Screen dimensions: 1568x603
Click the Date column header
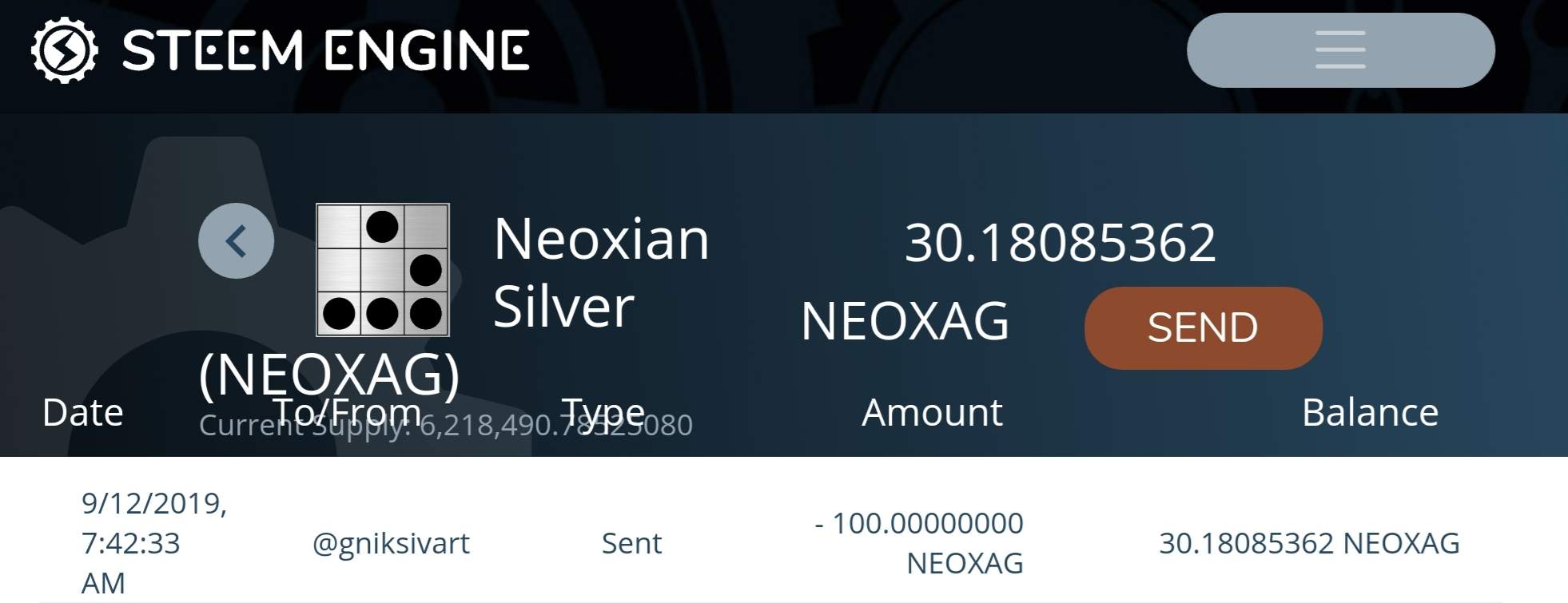tap(83, 413)
